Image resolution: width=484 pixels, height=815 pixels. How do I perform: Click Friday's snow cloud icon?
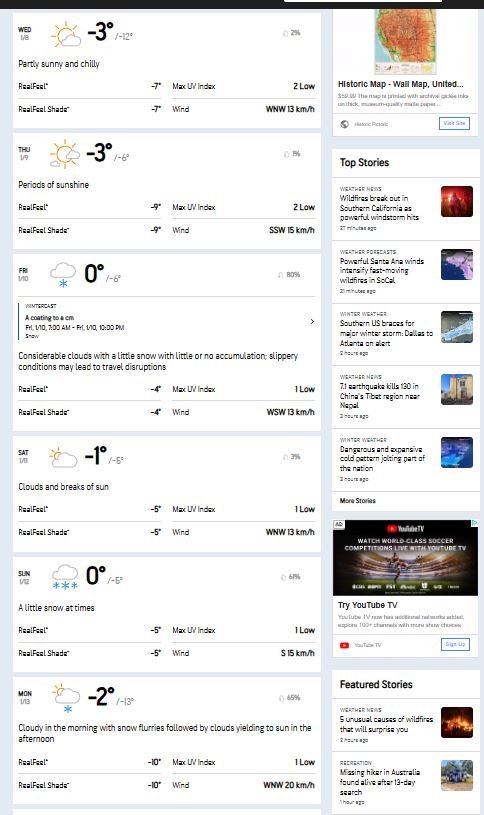tap(63, 274)
